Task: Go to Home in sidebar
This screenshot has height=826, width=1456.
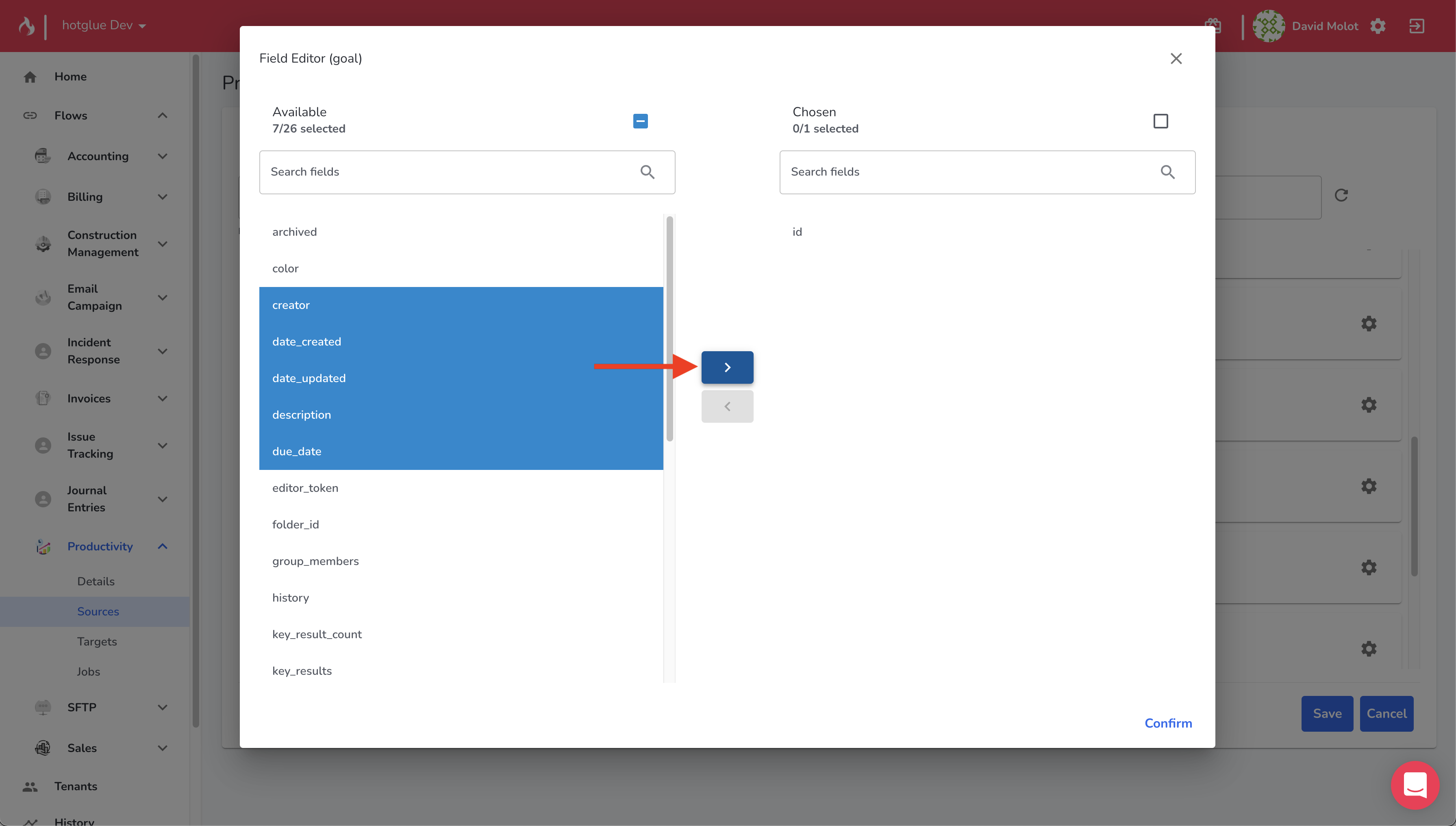Action: coord(70,76)
